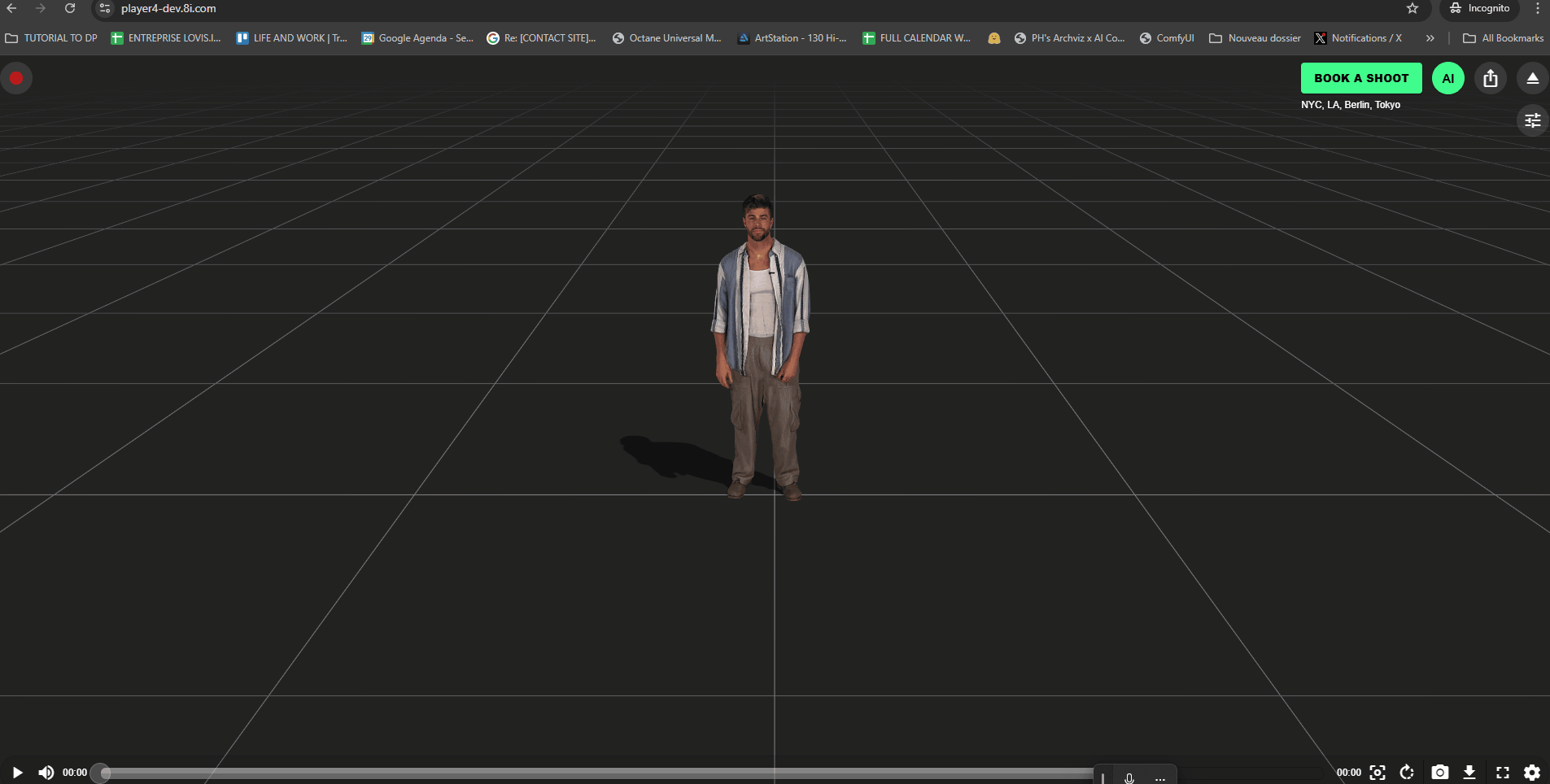Start recording with the red record button
Image resolution: width=1550 pixels, height=784 pixels.
coord(16,79)
